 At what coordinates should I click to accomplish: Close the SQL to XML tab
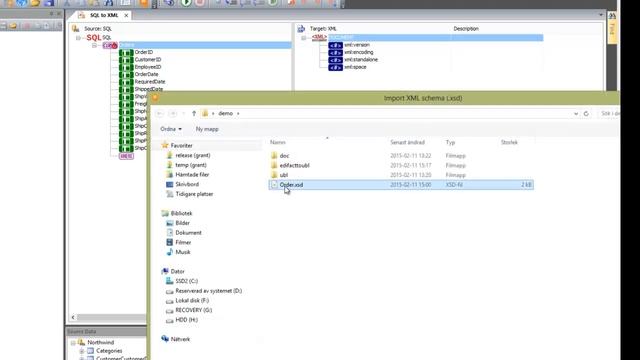point(126,15)
